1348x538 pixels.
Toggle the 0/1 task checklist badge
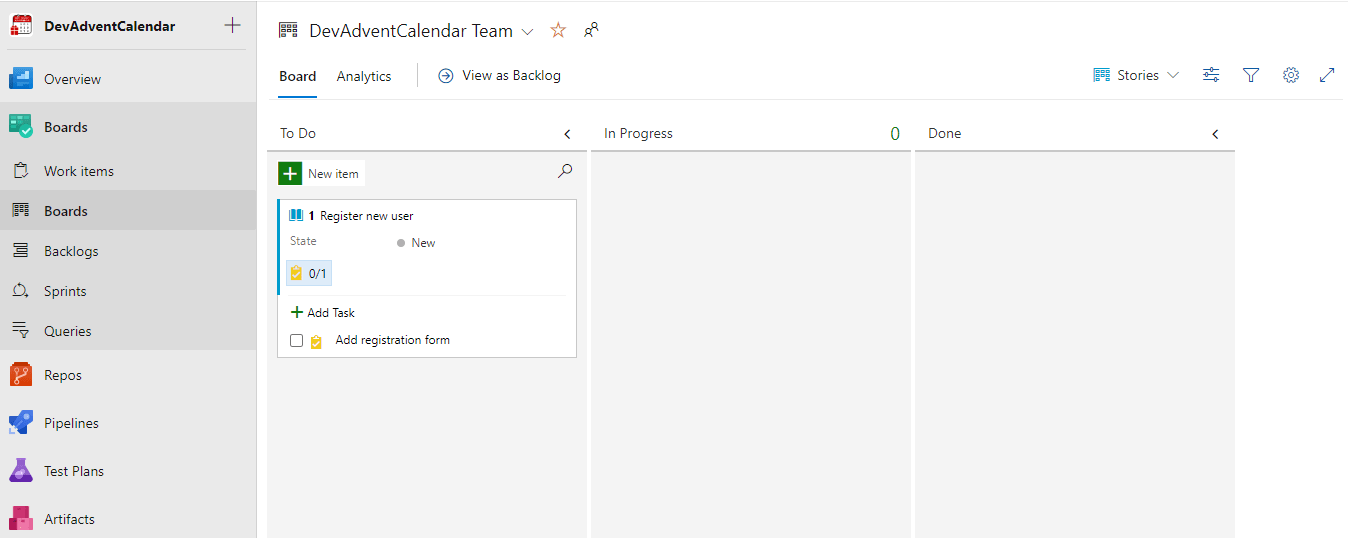coord(309,273)
